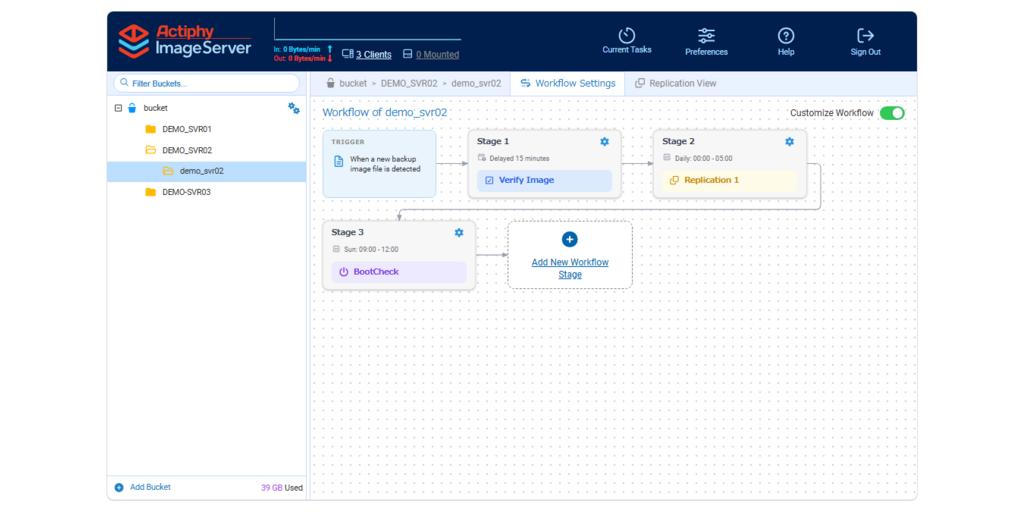Click the Help question mark icon
Image resolution: width=1024 pixels, height=512 pixels.
click(x=786, y=35)
